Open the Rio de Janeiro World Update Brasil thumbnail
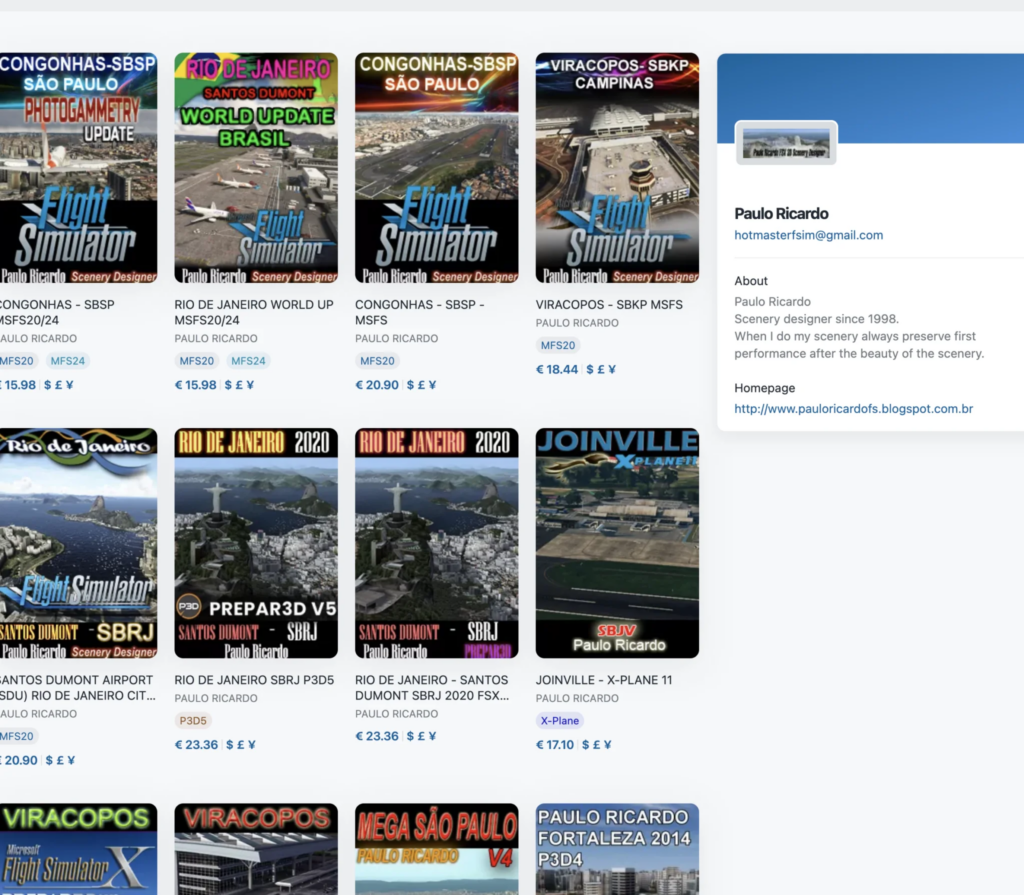The image size is (1024, 895). [x=256, y=168]
